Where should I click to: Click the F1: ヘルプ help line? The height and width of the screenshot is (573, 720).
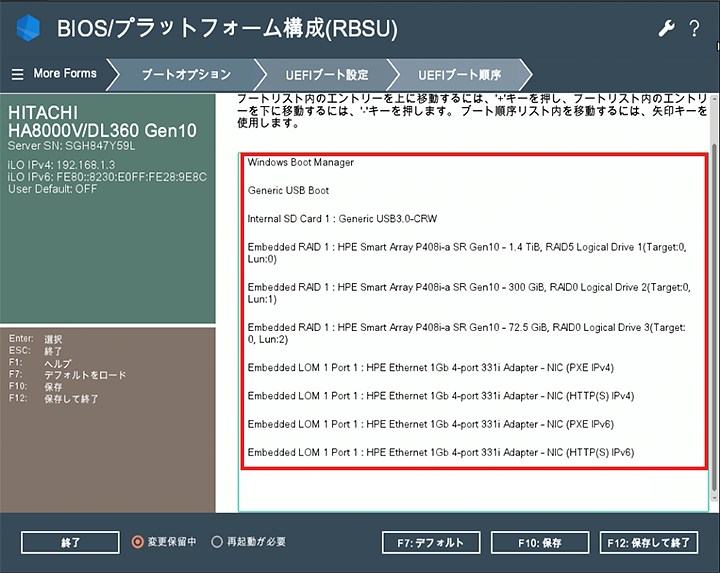40,363
